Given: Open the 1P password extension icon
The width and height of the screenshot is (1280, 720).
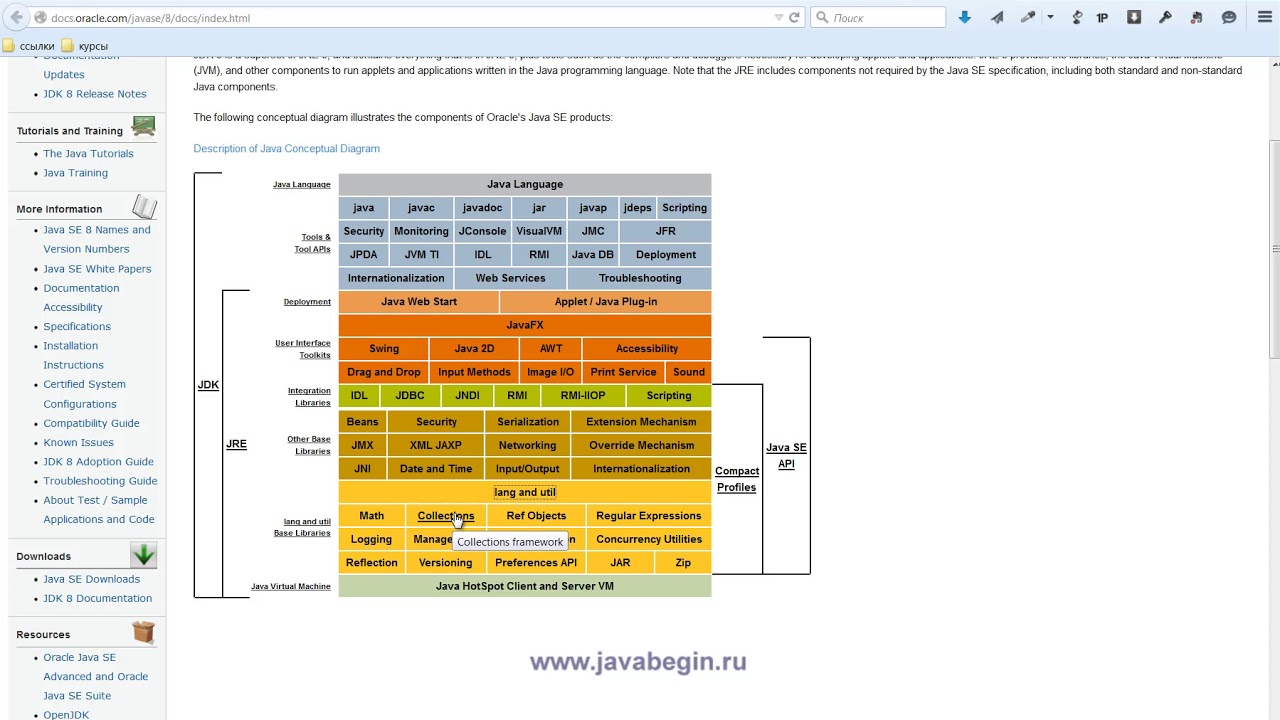Looking at the screenshot, I should click(x=1103, y=17).
